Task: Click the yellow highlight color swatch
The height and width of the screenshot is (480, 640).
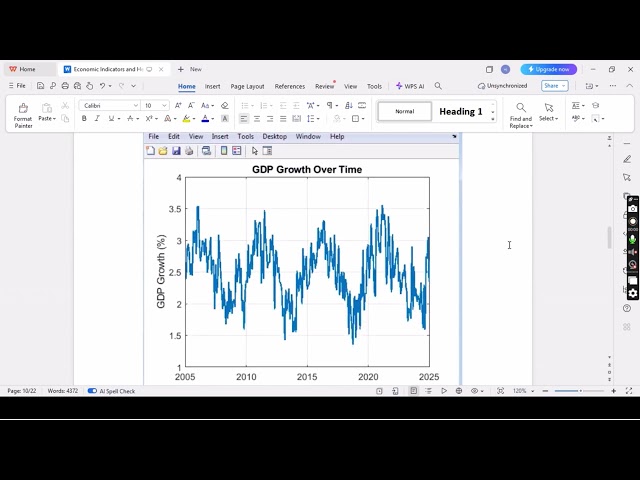Action: (186, 119)
